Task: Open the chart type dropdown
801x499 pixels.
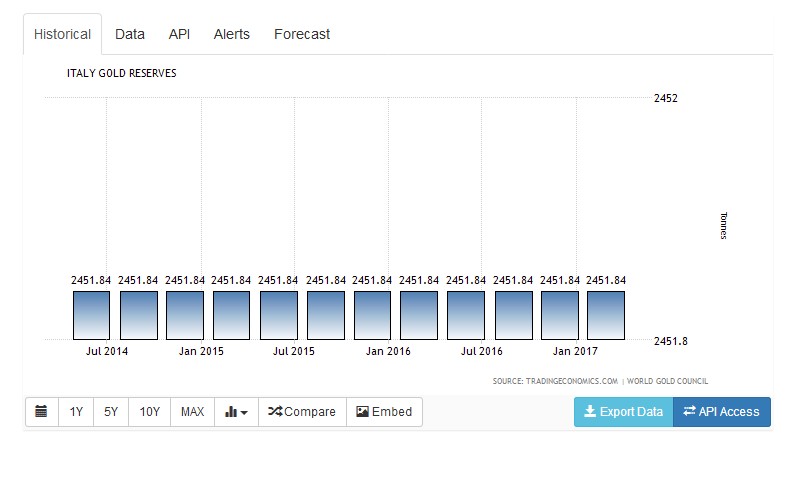Action: tap(236, 412)
